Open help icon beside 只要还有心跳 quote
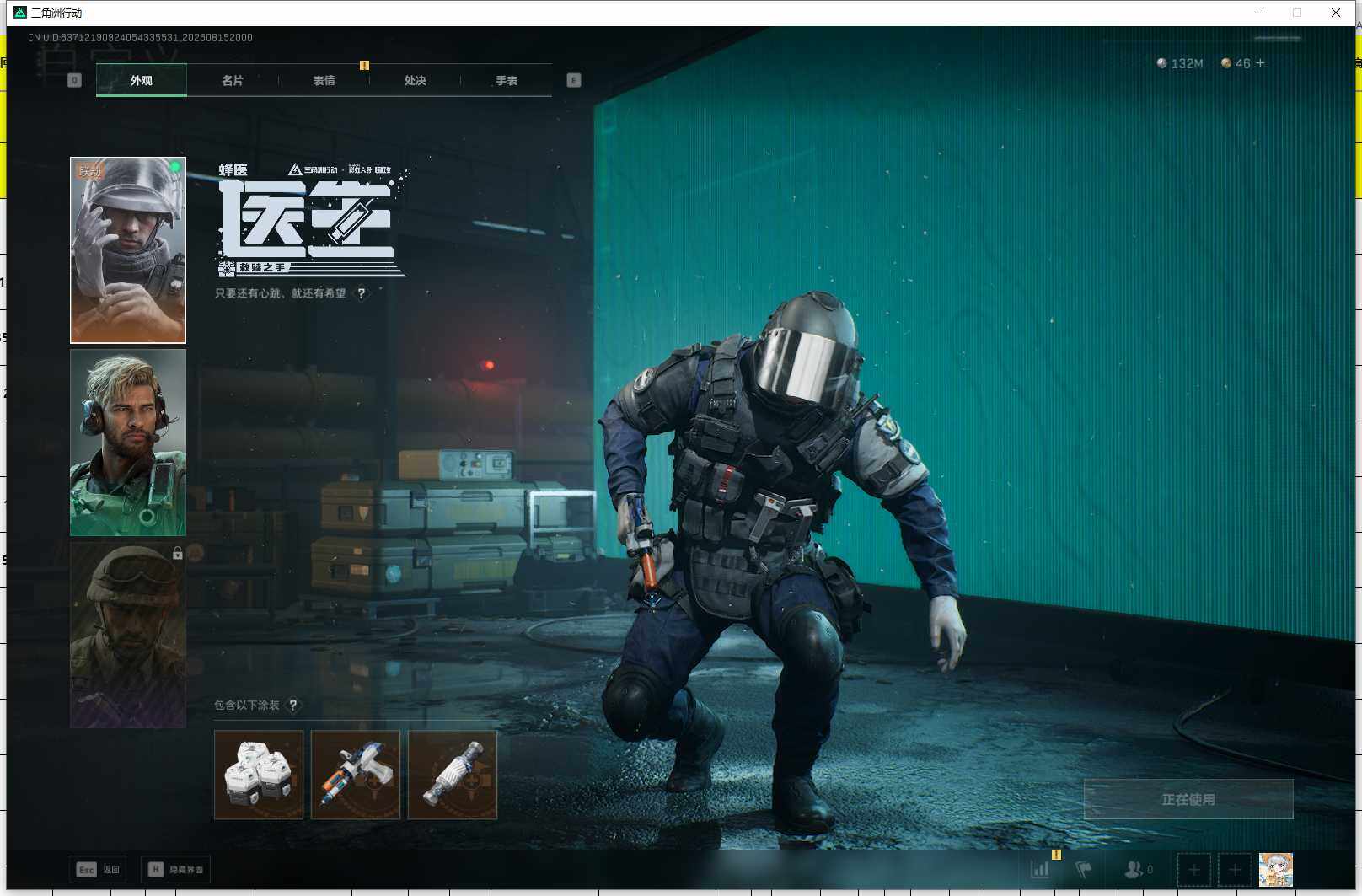1362x896 pixels. tap(362, 293)
